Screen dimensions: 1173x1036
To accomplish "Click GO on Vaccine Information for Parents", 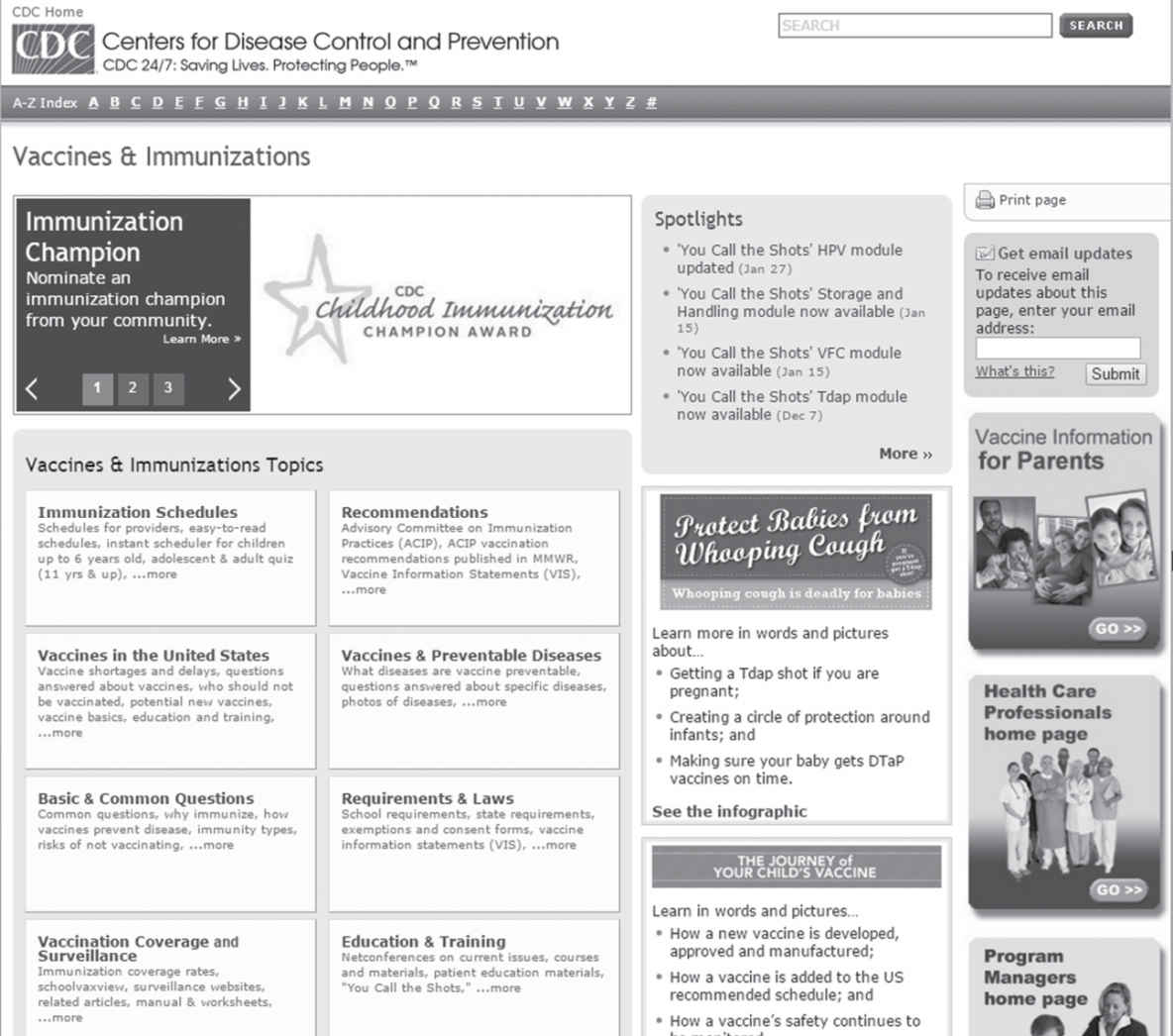I will [1118, 628].
